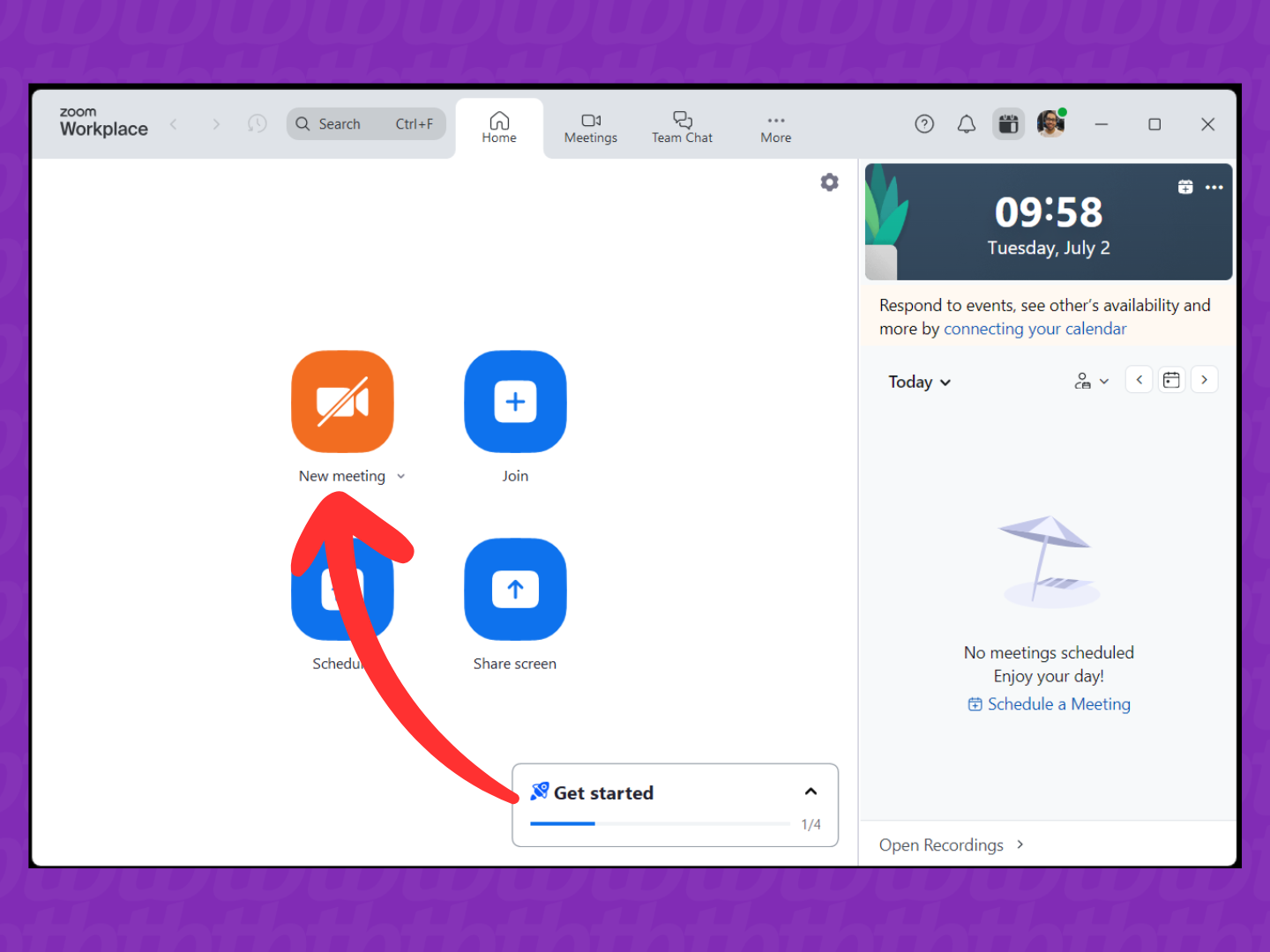Open home settings gear icon

click(829, 182)
